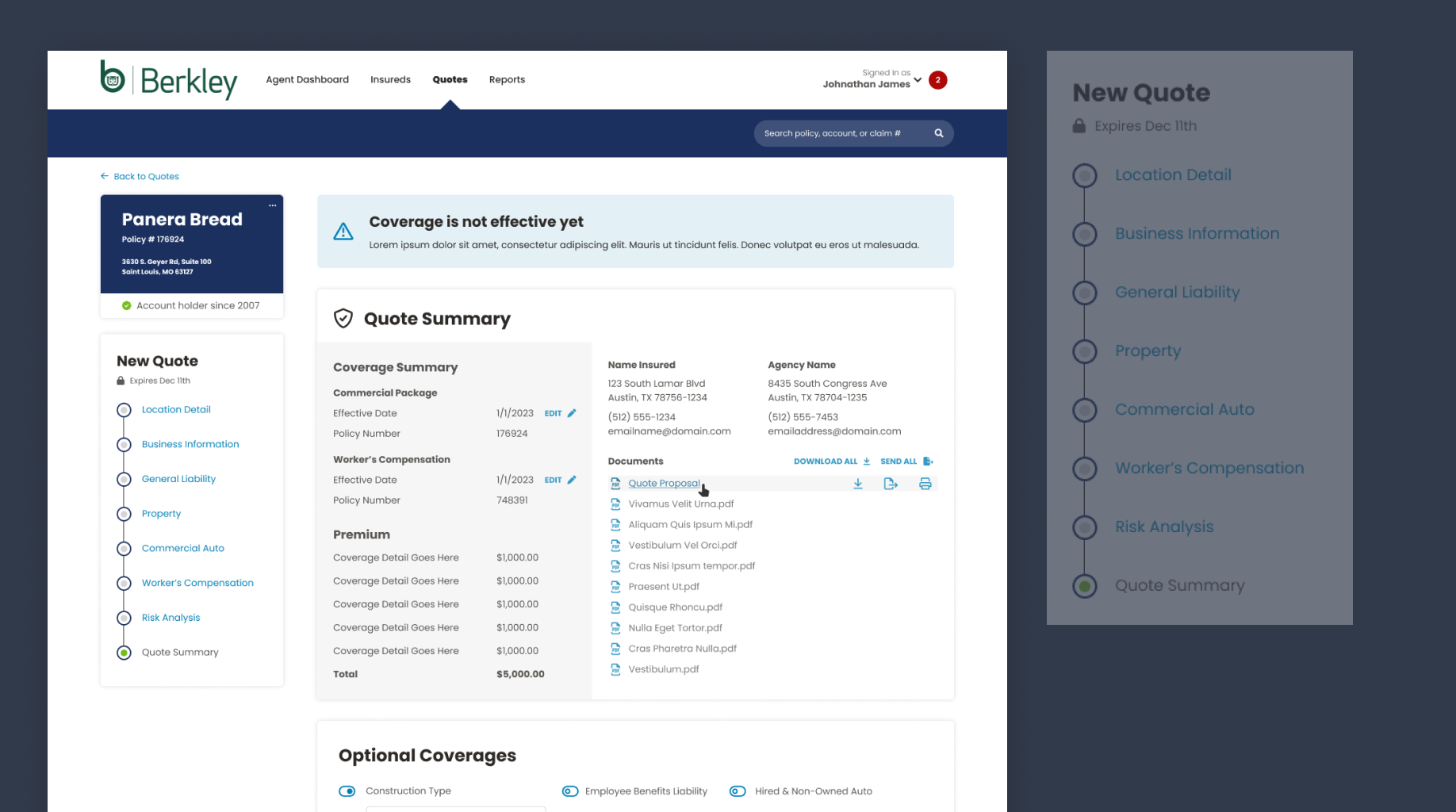This screenshot has height=812, width=1456.
Task: Toggle the Hired & Non-Owned Auto switch
Action: click(x=738, y=791)
